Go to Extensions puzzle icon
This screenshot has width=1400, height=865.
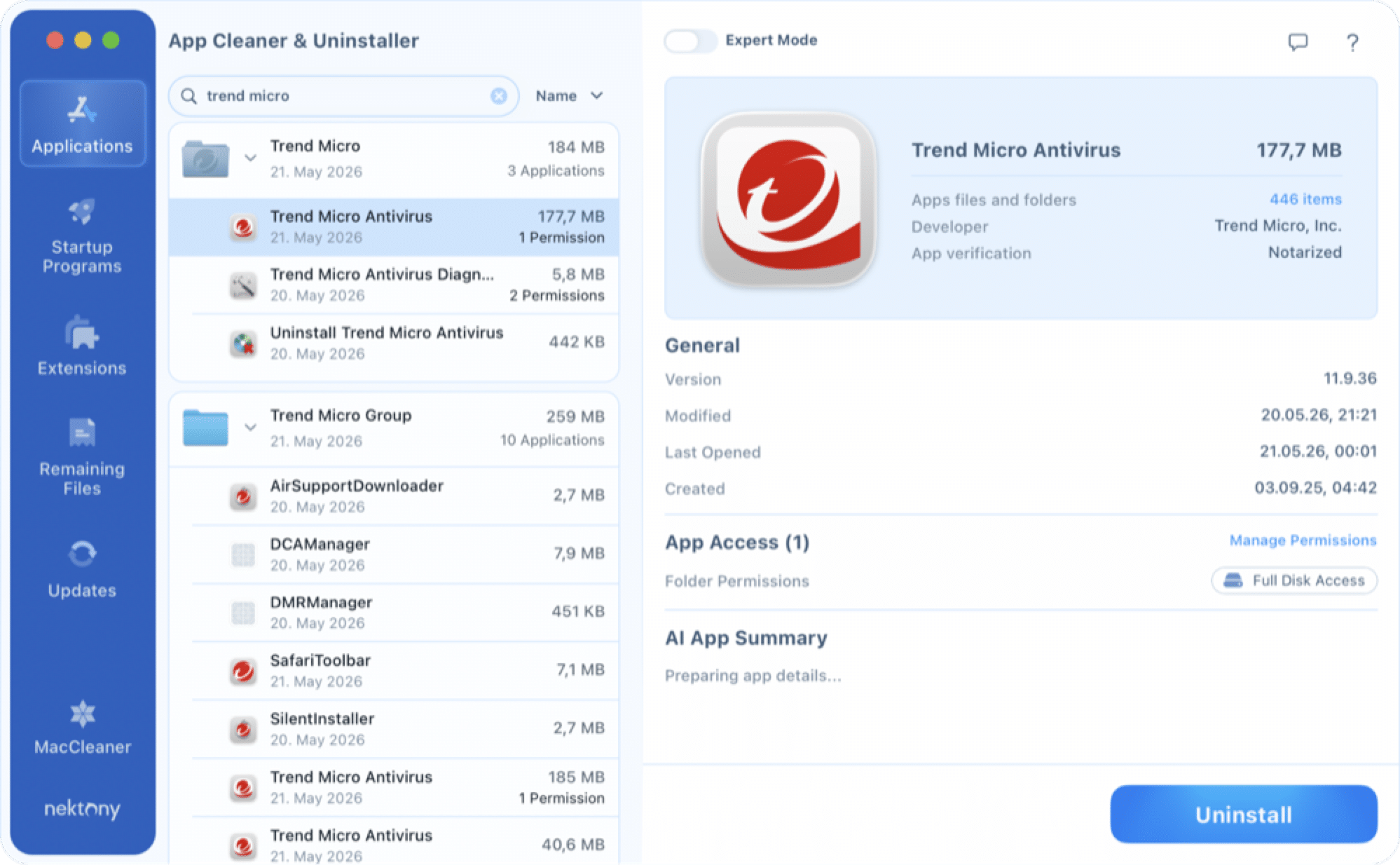tap(82, 332)
